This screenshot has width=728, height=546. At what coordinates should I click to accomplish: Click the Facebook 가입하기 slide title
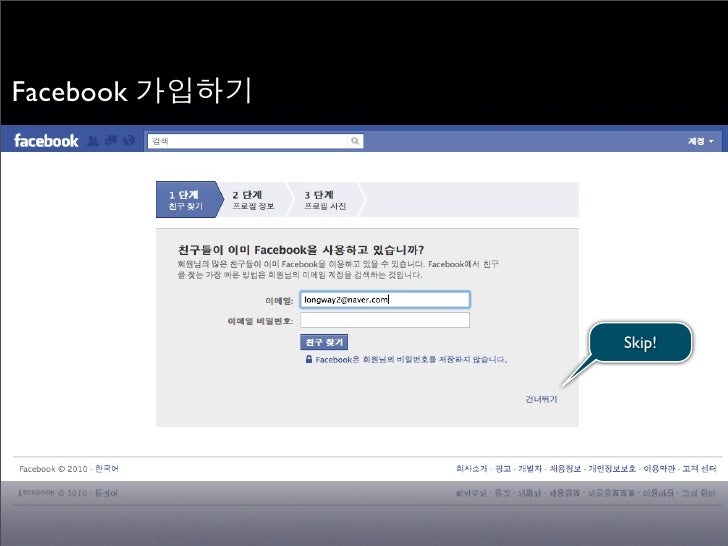click(132, 91)
